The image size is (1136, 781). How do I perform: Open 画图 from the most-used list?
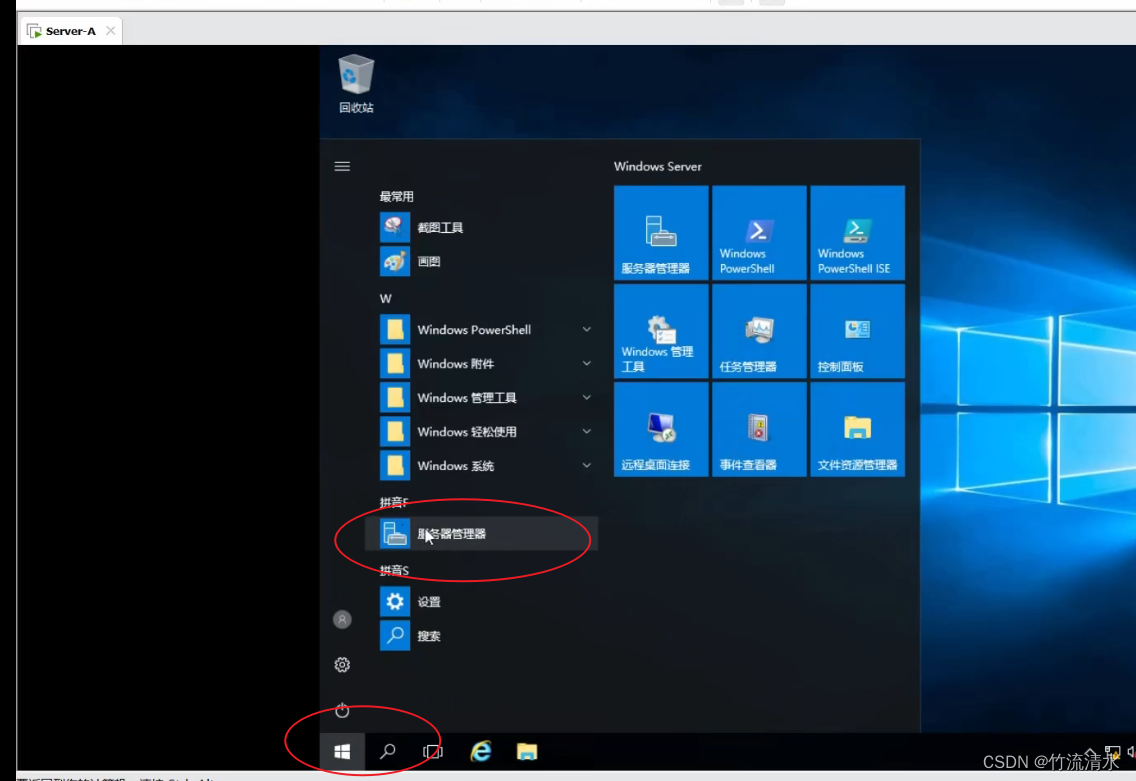[x=481, y=262]
